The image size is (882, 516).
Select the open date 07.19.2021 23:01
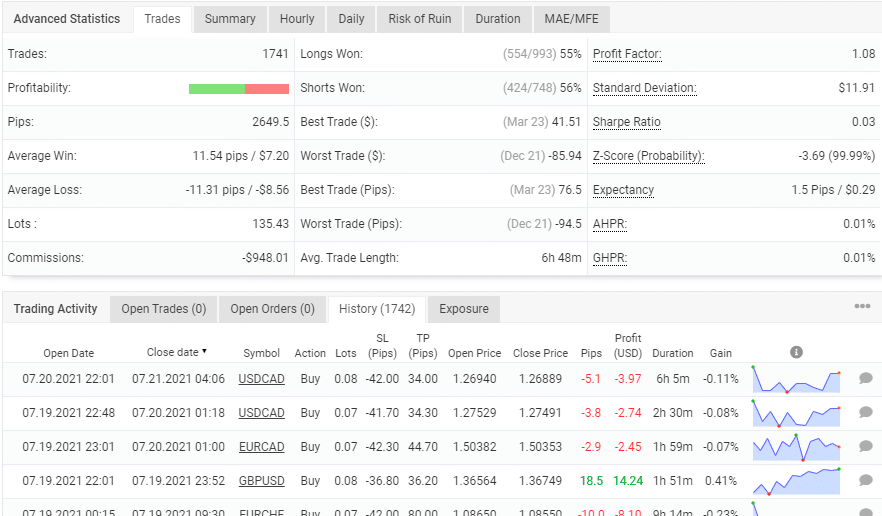(x=69, y=447)
